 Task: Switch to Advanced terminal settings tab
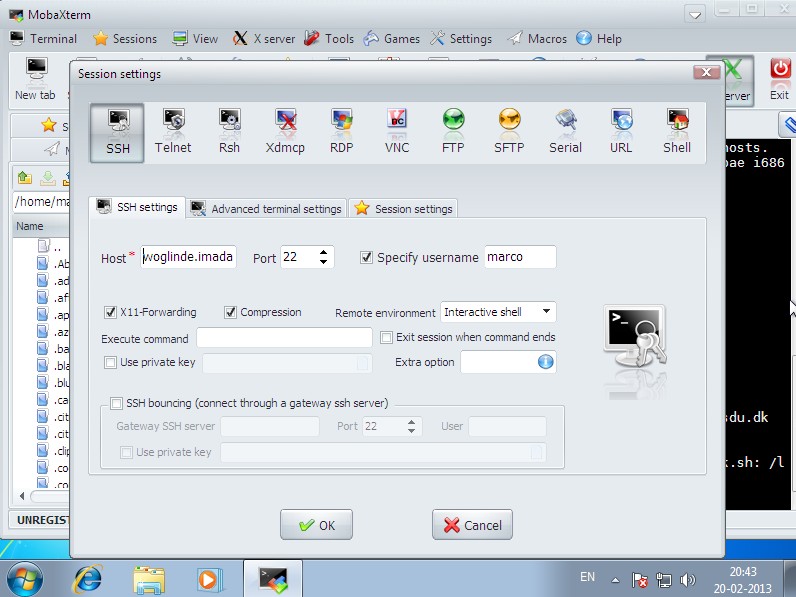pyautogui.click(x=266, y=209)
